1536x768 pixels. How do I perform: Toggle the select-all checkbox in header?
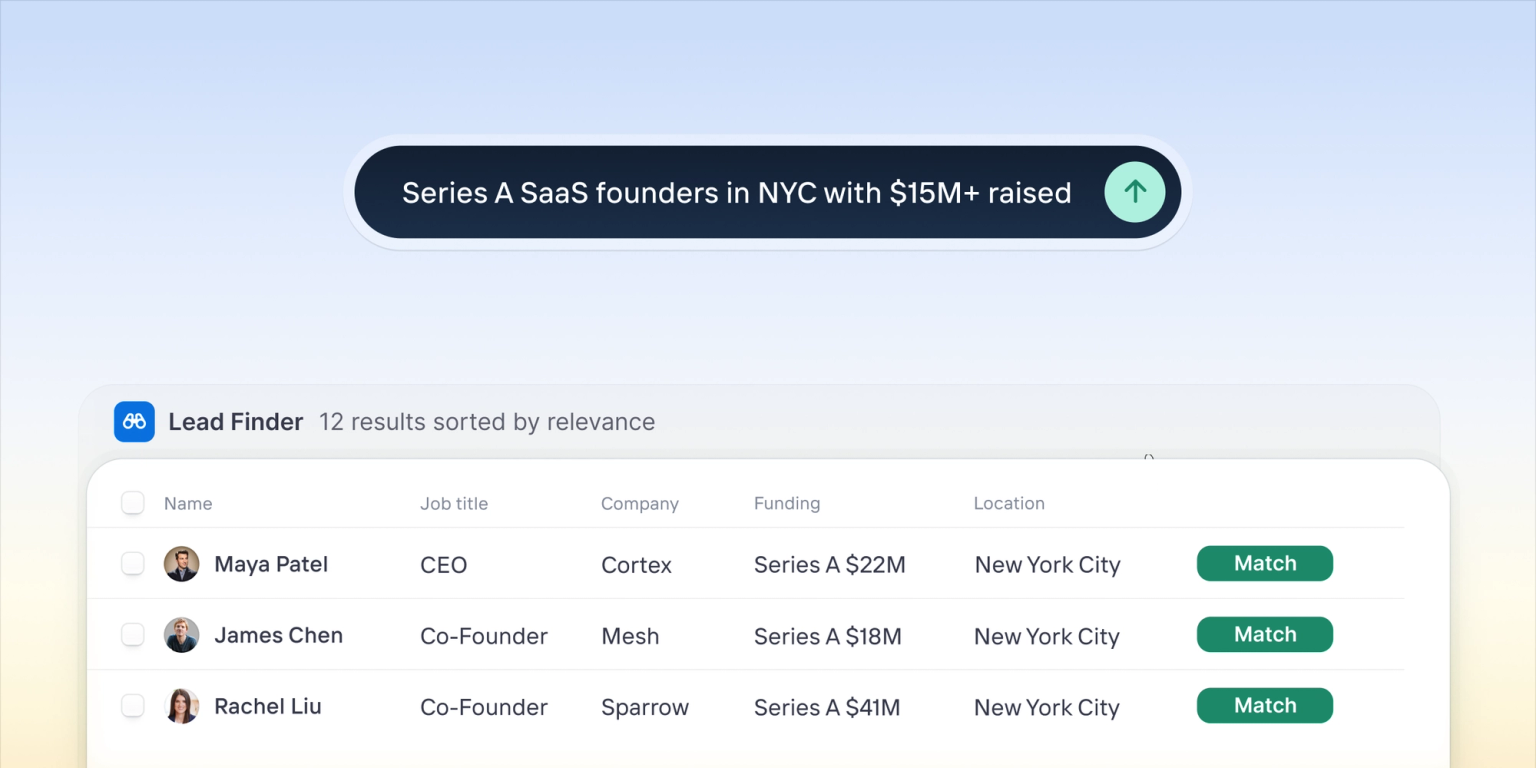133,503
